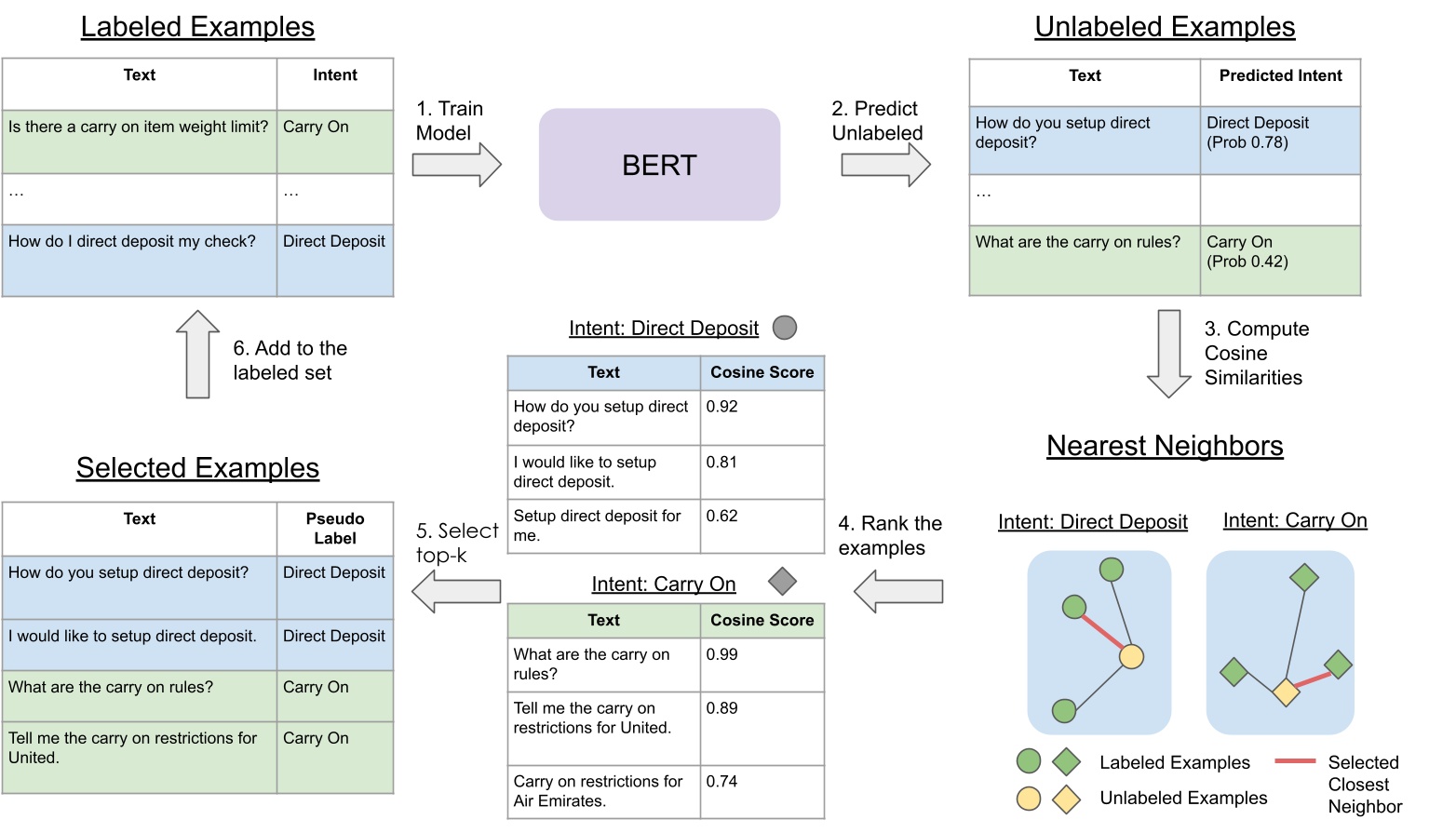
Task: Click the 'Nearest Neighbors' heading
Action: pos(1165,446)
